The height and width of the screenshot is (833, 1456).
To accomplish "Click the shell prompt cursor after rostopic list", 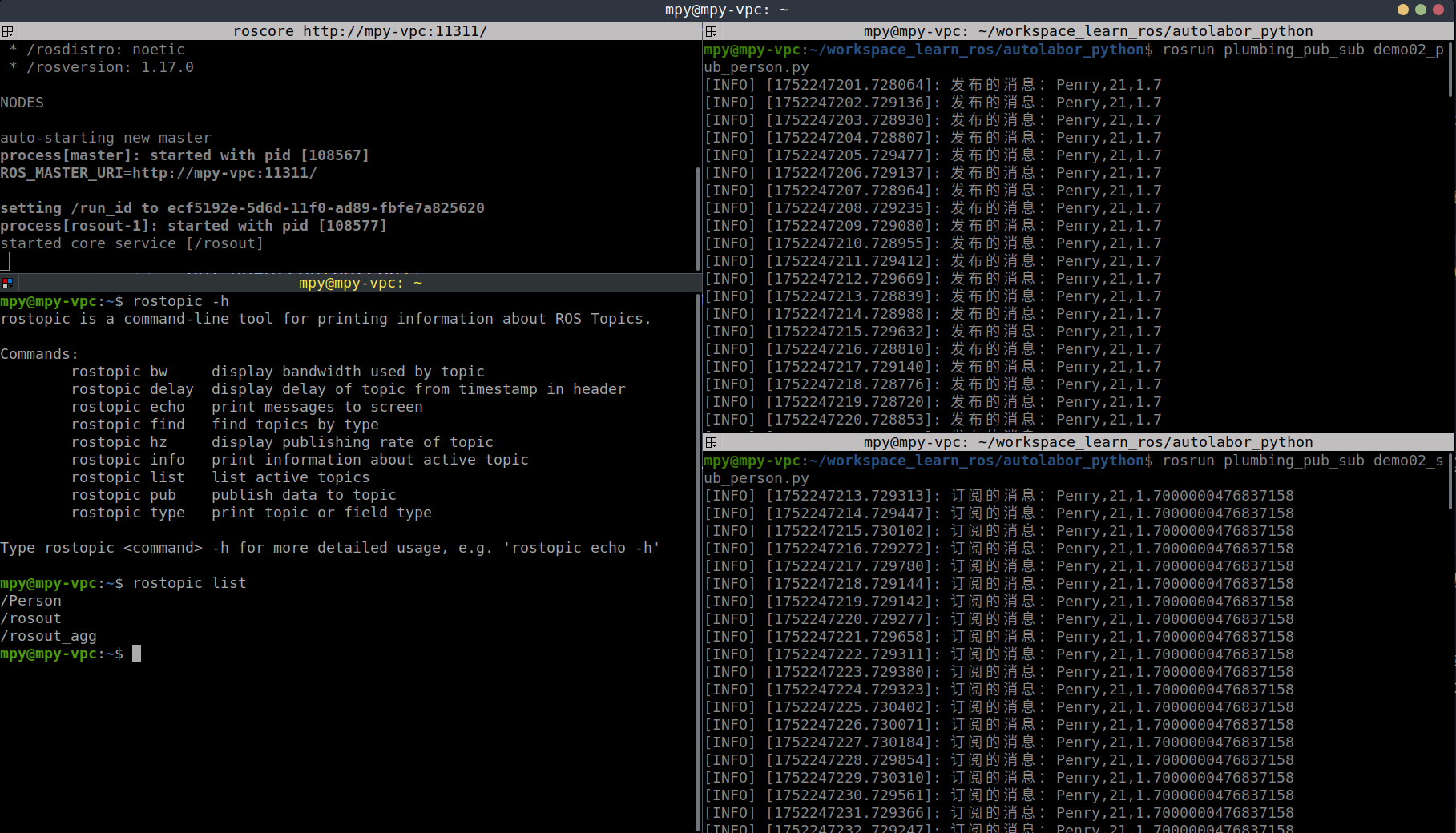I will (x=136, y=654).
